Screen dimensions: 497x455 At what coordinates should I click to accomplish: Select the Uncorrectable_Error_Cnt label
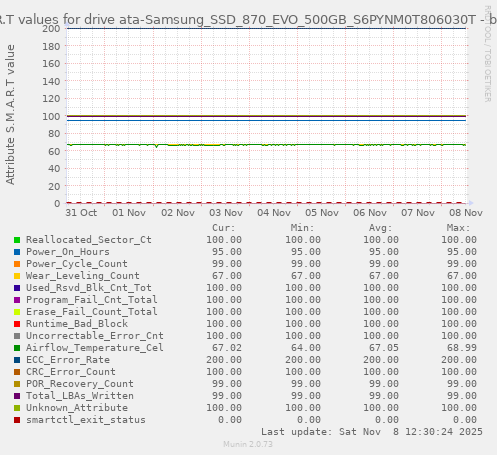coord(95,336)
